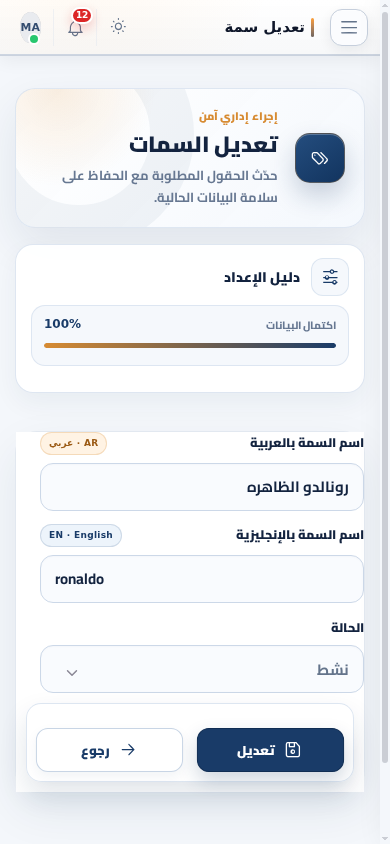Click the تعديل submit button
Screen dimensions: 390x844
[x=270, y=750]
